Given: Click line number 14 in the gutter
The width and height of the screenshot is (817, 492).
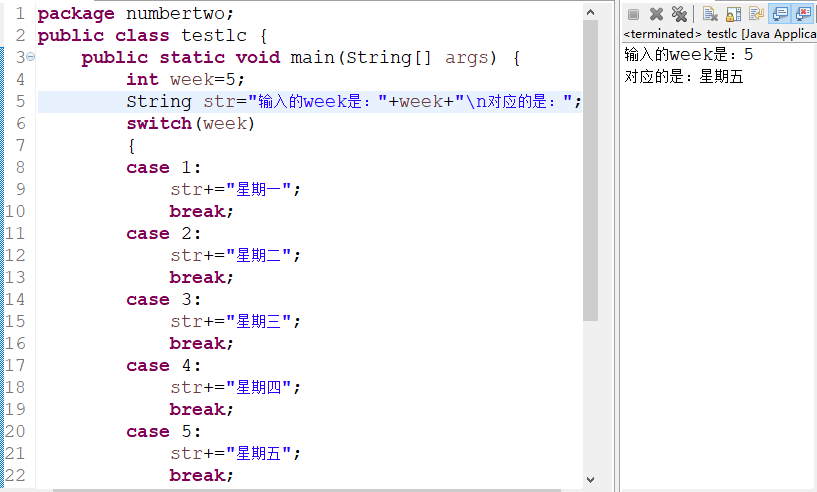Looking at the screenshot, I should tap(15, 299).
